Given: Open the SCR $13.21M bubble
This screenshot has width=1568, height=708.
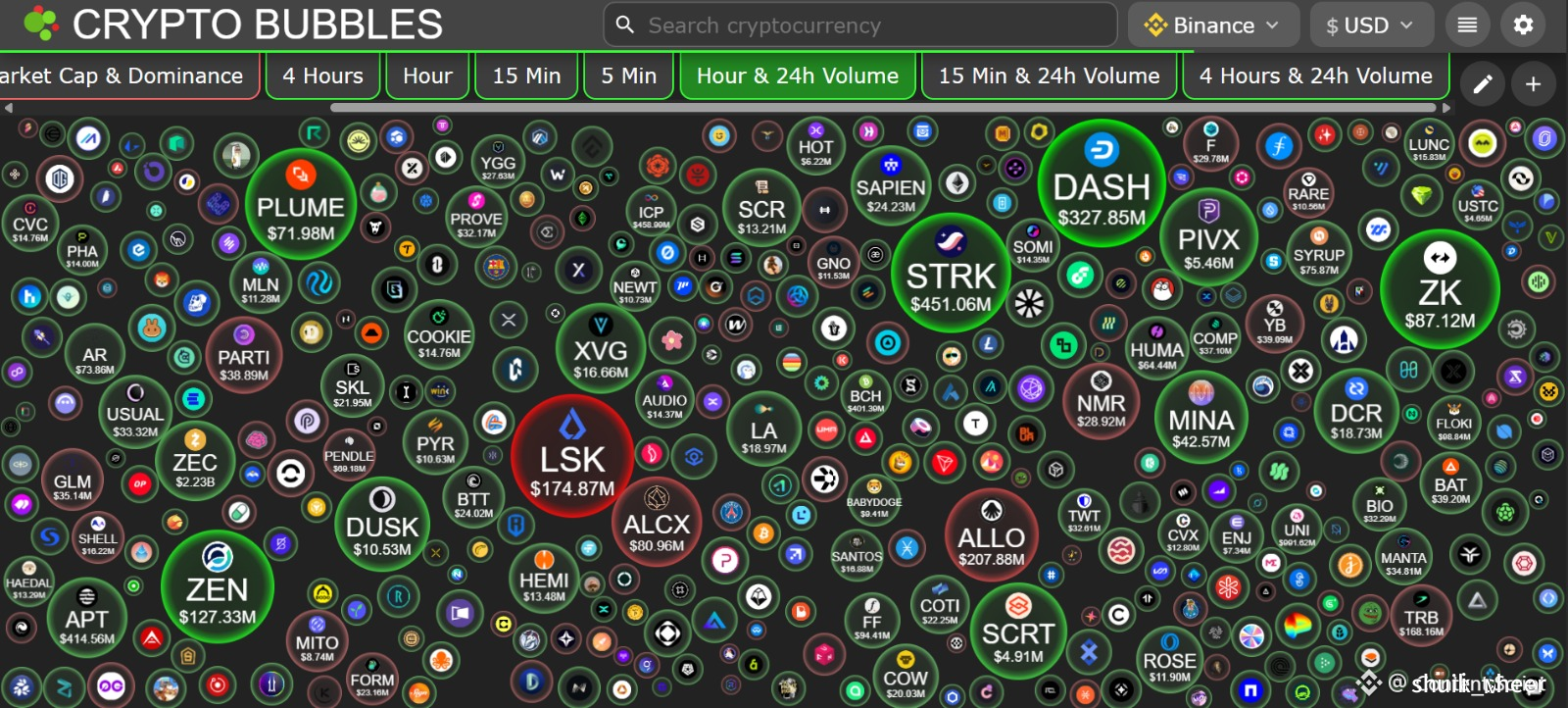Looking at the screenshot, I should tap(761, 207).
